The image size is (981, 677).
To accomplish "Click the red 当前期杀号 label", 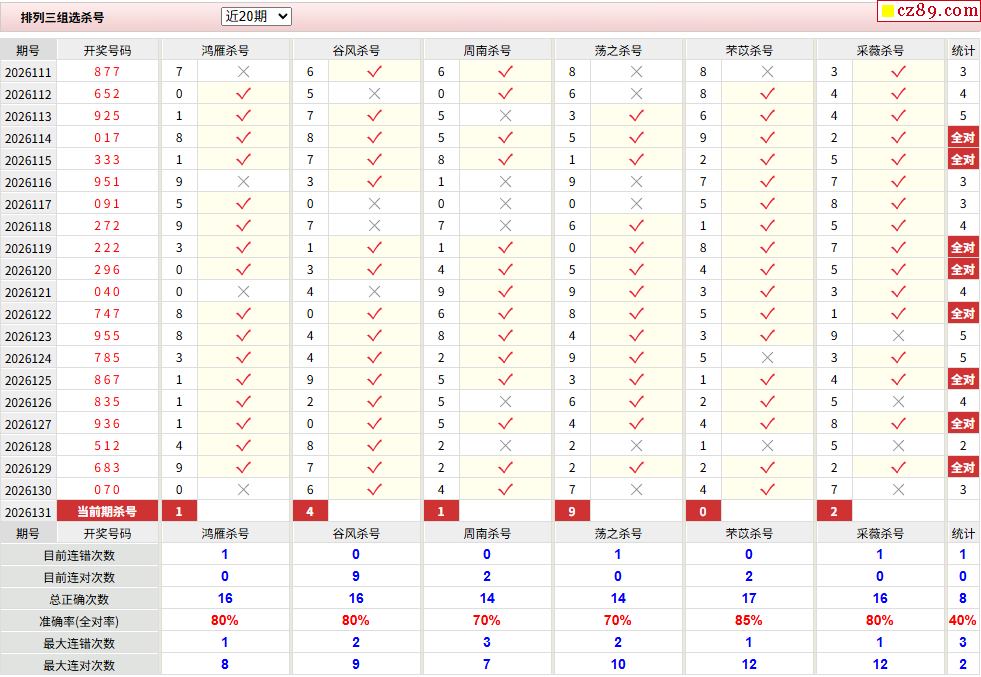I will 107,511.
